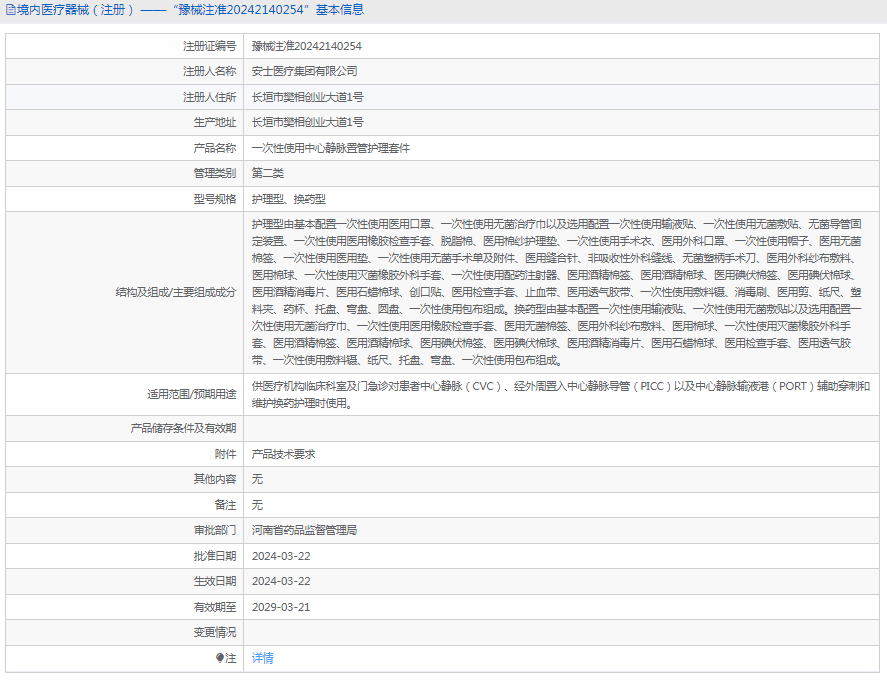Click the 附件 row label
This screenshot has width=887, height=680.
(225, 454)
